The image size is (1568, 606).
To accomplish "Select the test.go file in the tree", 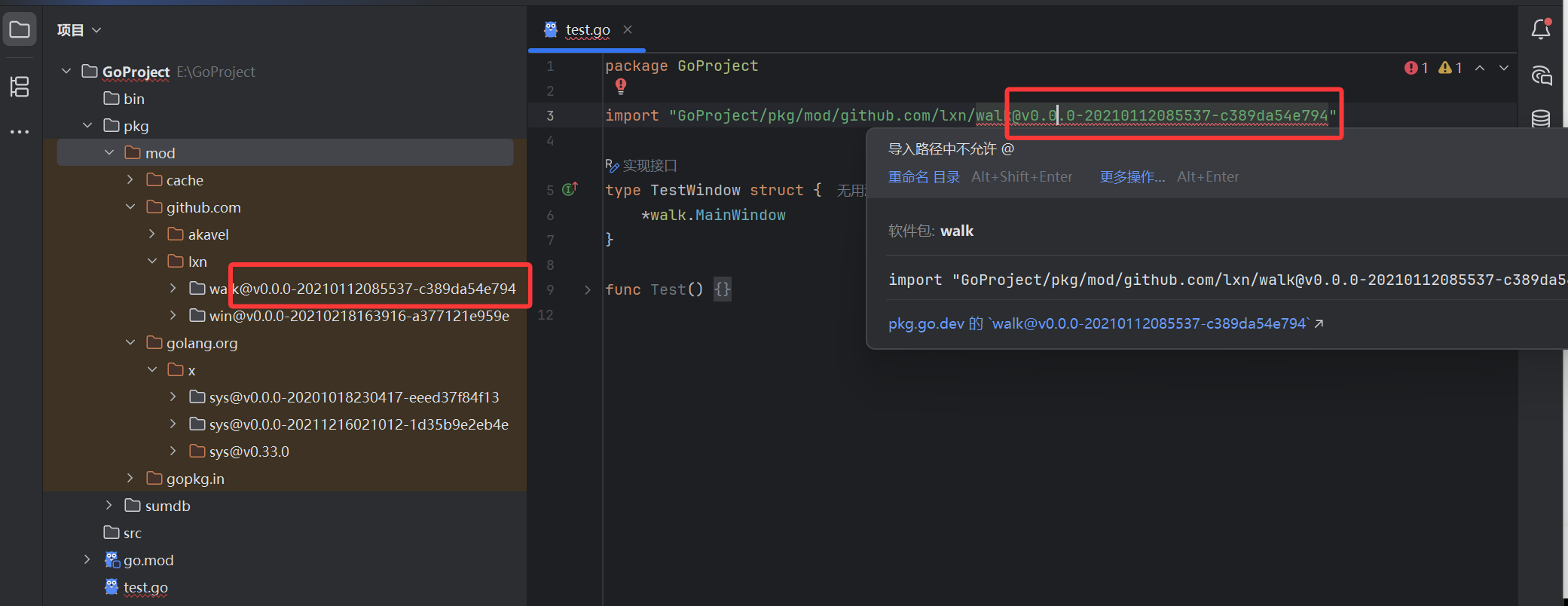I will (136, 587).
